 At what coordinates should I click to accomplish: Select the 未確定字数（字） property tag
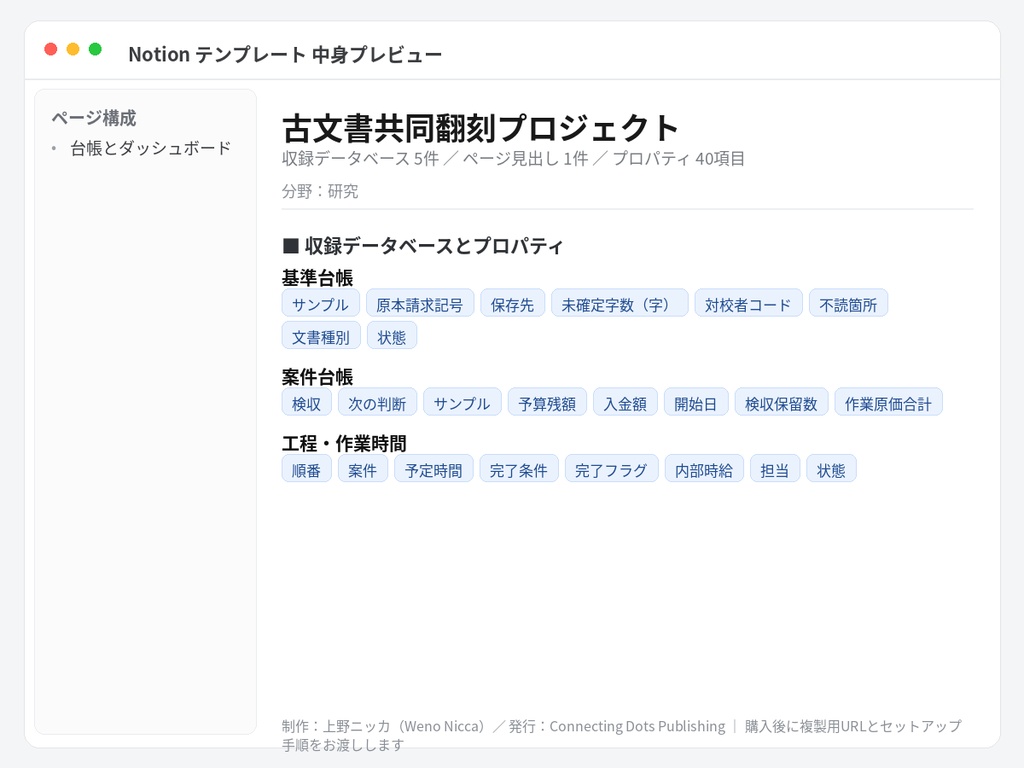pyautogui.click(x=620, y=304)
